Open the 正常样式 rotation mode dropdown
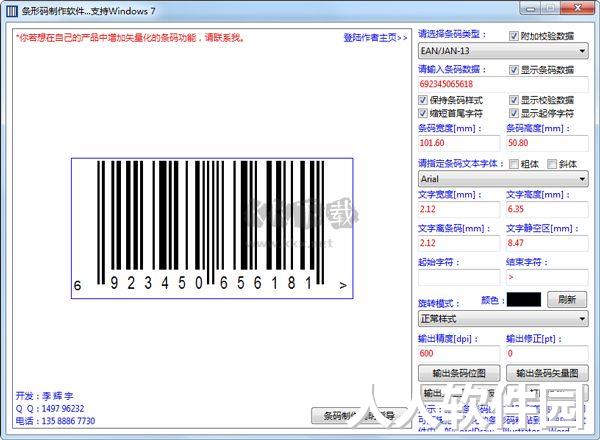This screenshot has height=440, width=600. [503, 318]
